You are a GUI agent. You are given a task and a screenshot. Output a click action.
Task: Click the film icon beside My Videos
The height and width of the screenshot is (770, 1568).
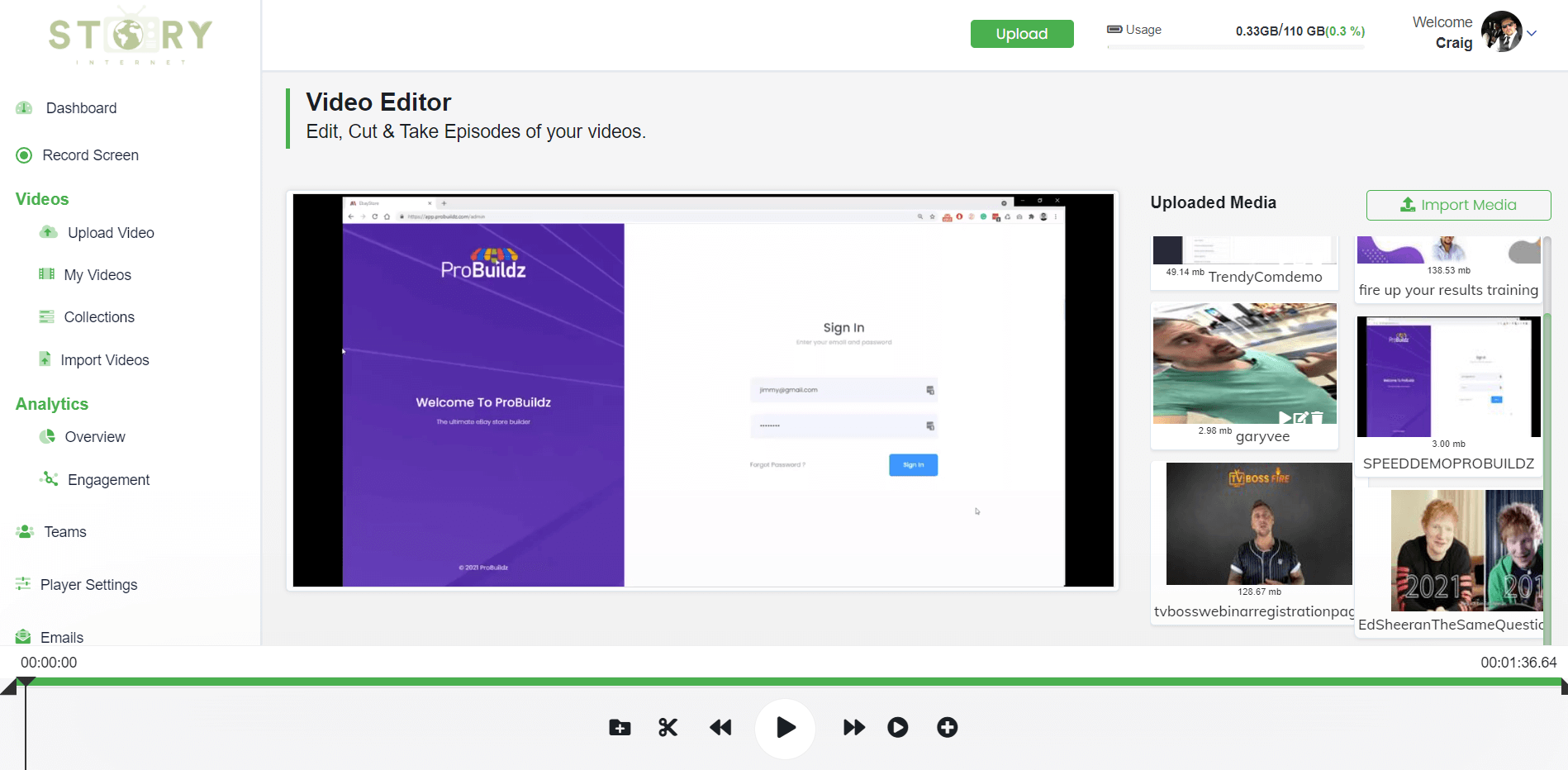coord(46,274)
